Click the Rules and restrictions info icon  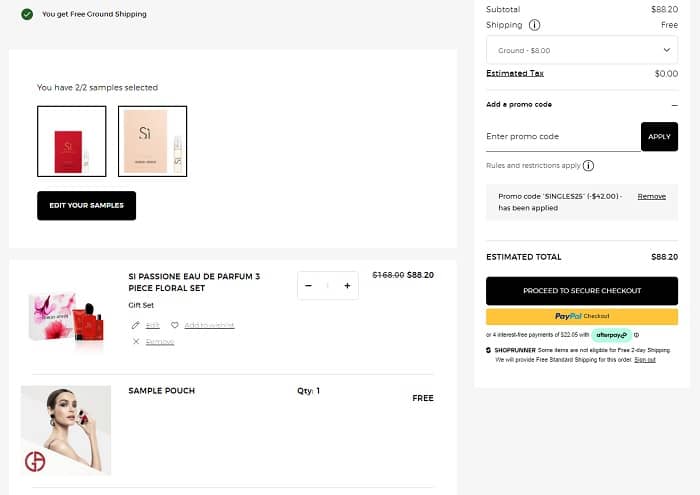point(588,166)
